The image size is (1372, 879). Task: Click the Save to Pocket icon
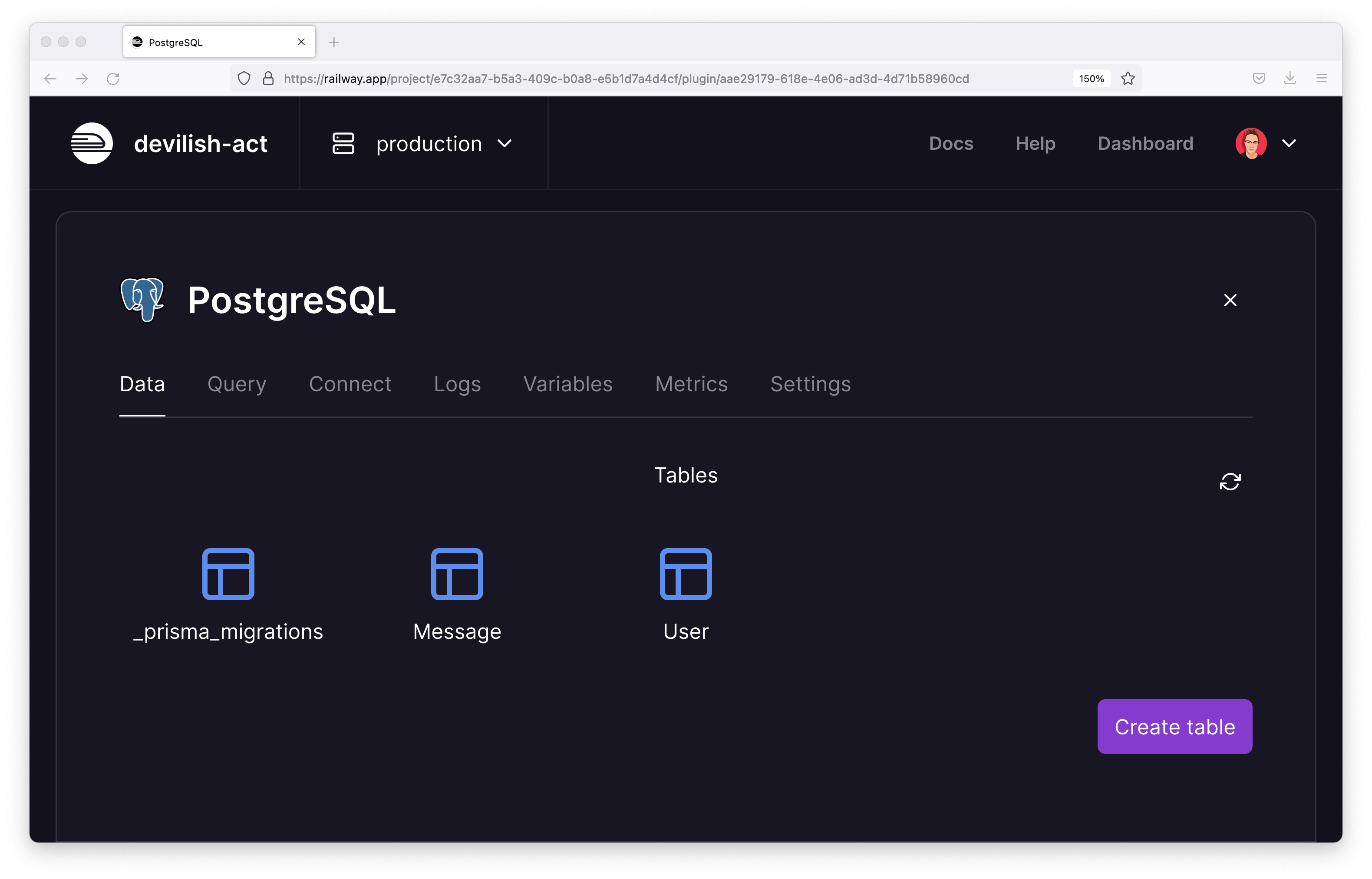[1259, 79]
